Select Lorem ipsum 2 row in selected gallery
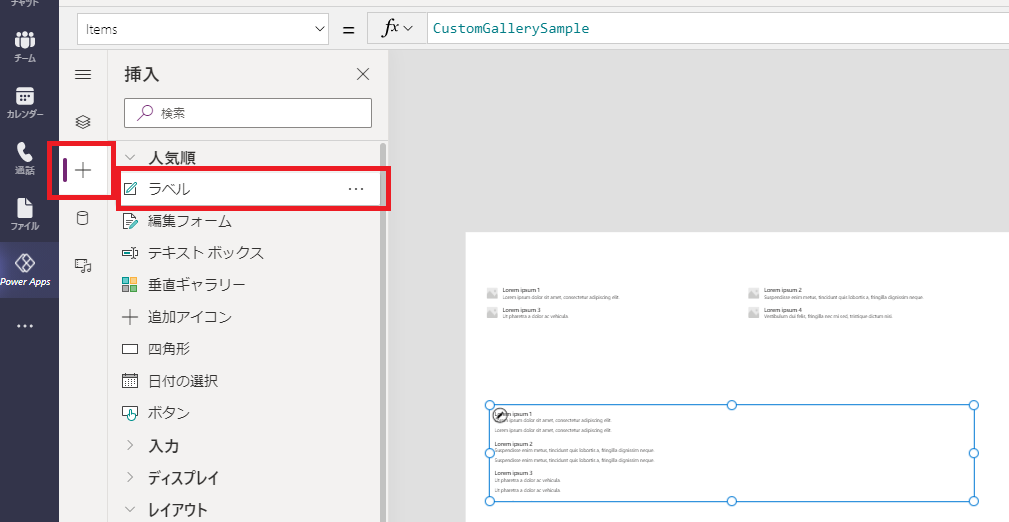1009x522 pixels. [574, 452]
